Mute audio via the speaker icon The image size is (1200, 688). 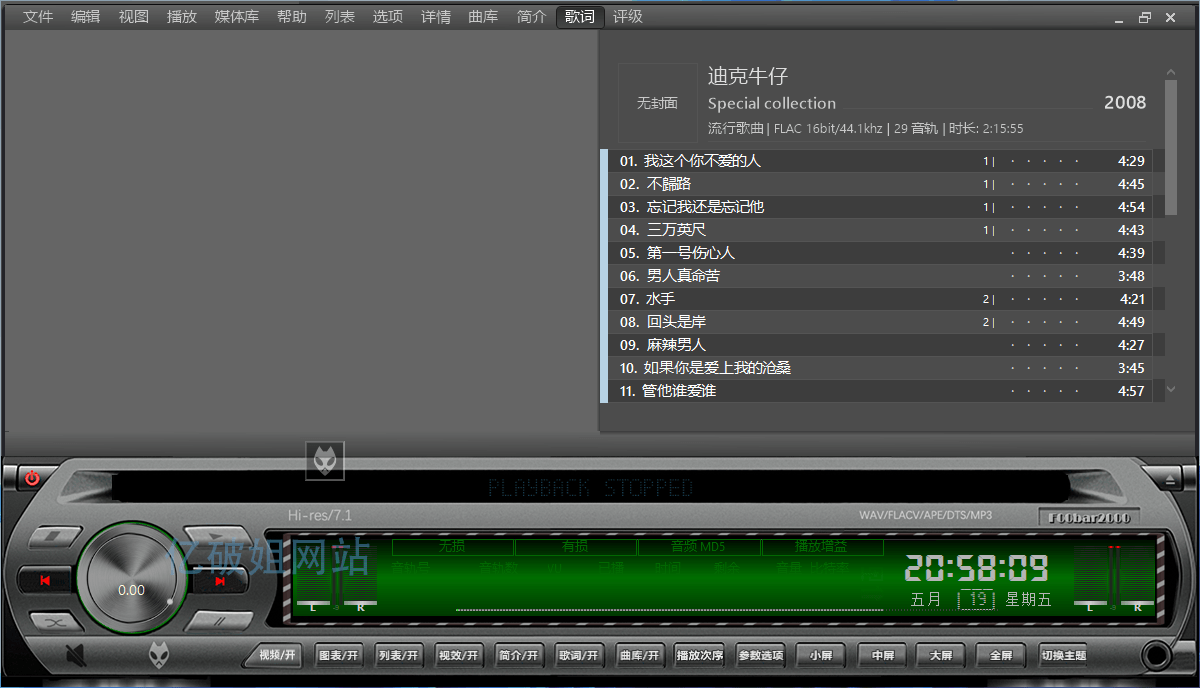[73, 657]
